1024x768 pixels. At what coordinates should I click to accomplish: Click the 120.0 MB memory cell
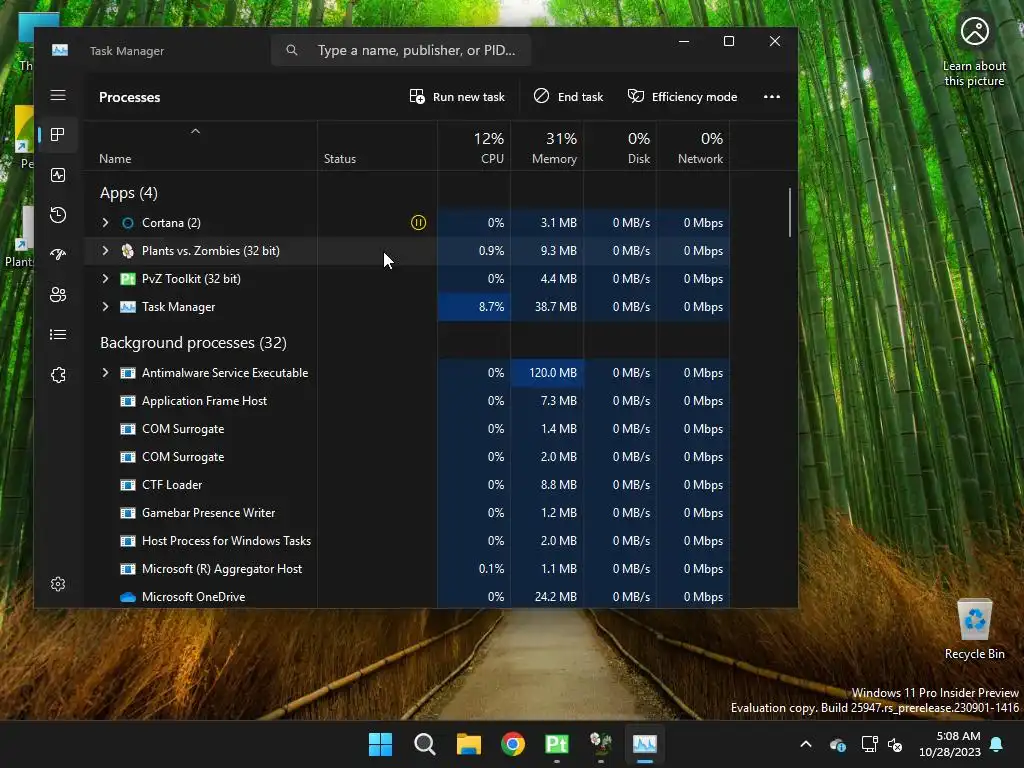[547, 373]
